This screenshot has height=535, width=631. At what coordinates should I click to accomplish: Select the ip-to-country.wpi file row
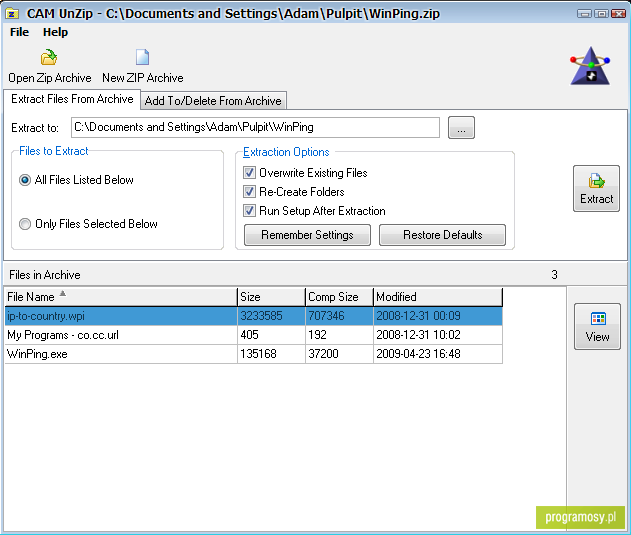254,316
